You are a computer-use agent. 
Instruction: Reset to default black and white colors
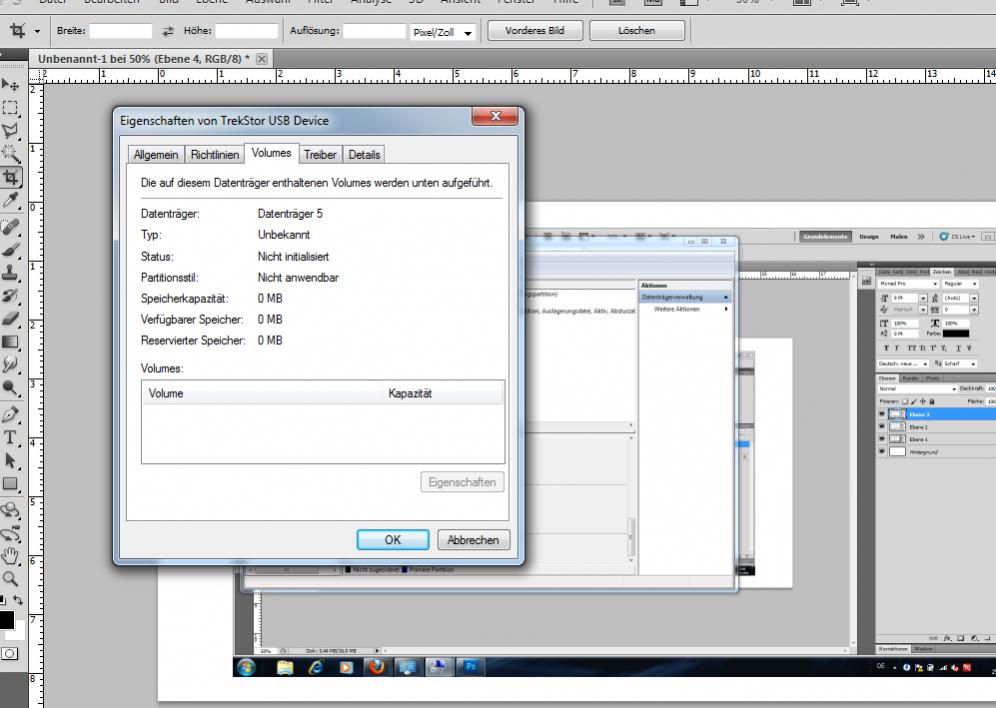tap(3, 599)
